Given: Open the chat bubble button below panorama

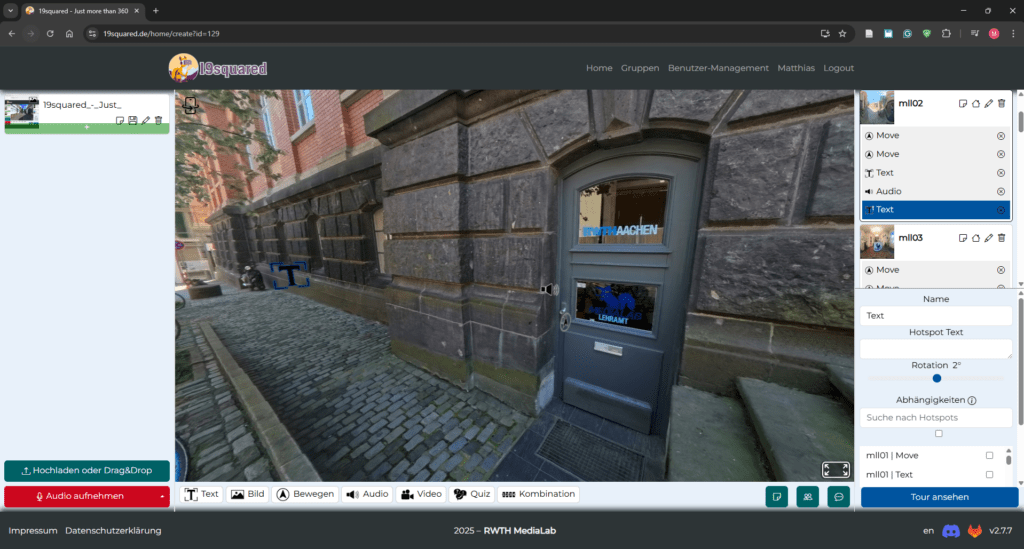Looking at the screenshot, I should tap(838, 496).
